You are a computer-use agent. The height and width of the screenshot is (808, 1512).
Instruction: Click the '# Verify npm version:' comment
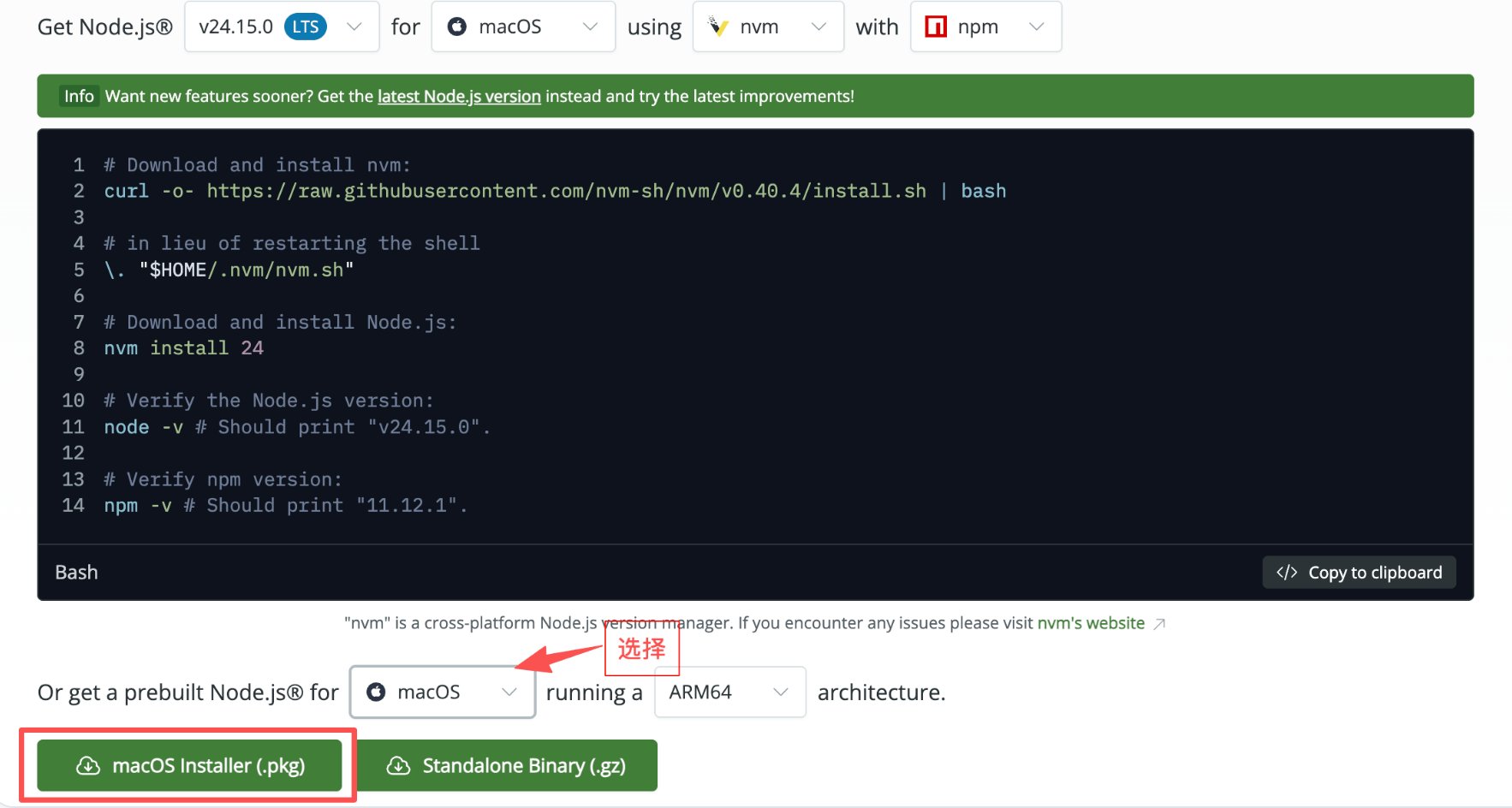coord(223,478)
